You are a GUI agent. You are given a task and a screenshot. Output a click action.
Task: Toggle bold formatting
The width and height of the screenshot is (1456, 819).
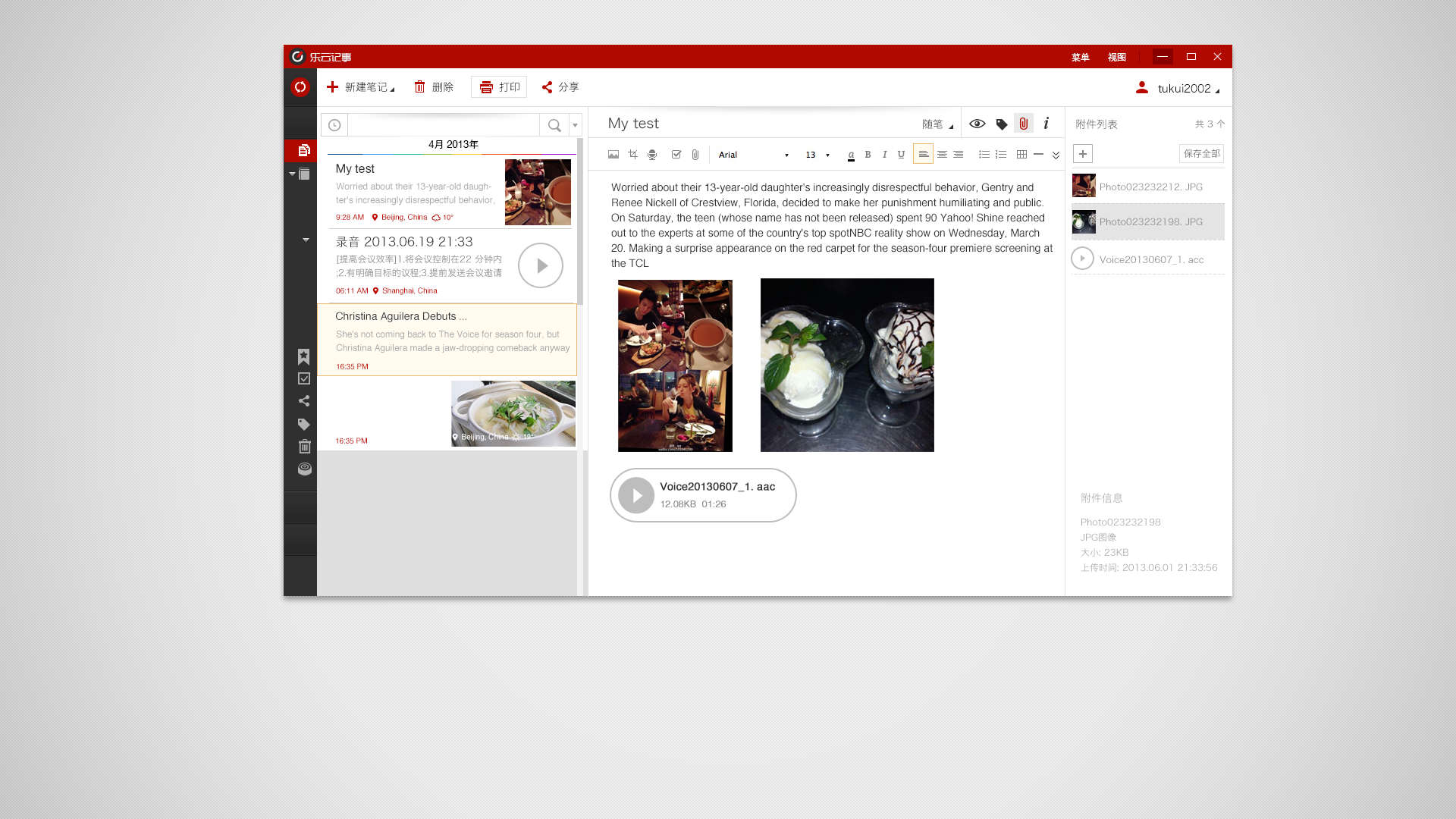(868, 155)
